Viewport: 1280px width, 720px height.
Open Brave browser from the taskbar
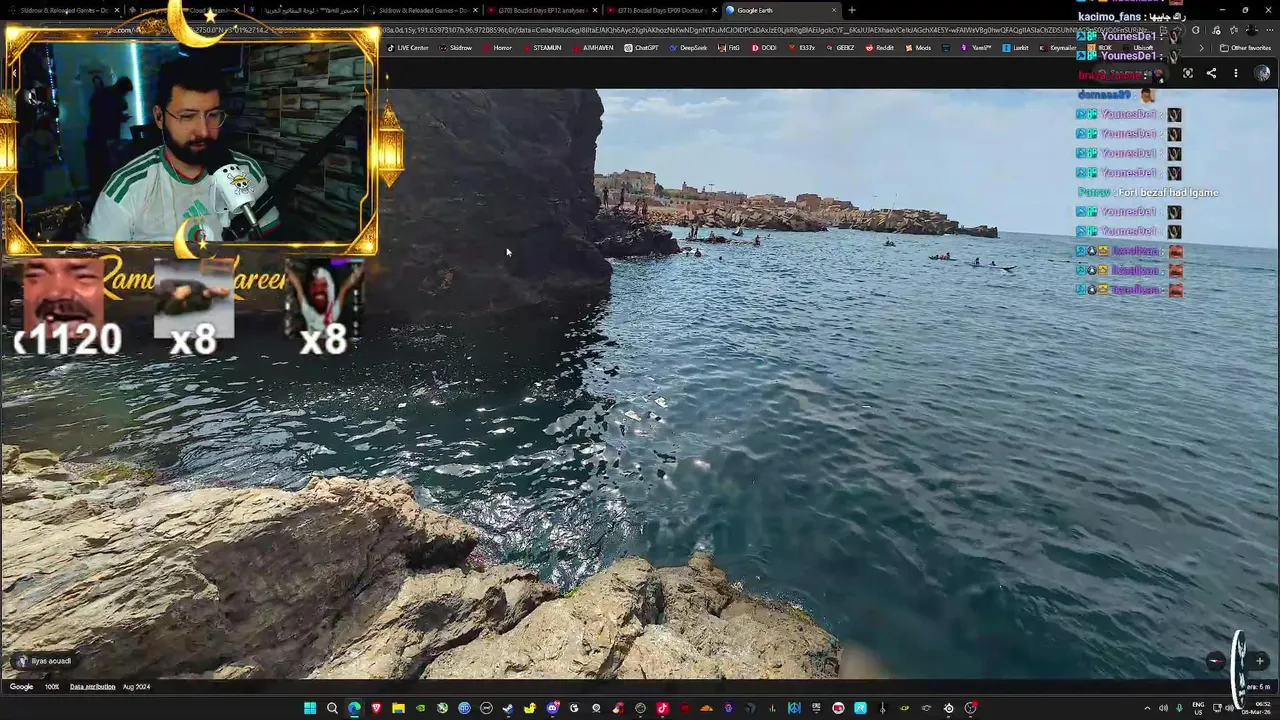pos(376,708)
